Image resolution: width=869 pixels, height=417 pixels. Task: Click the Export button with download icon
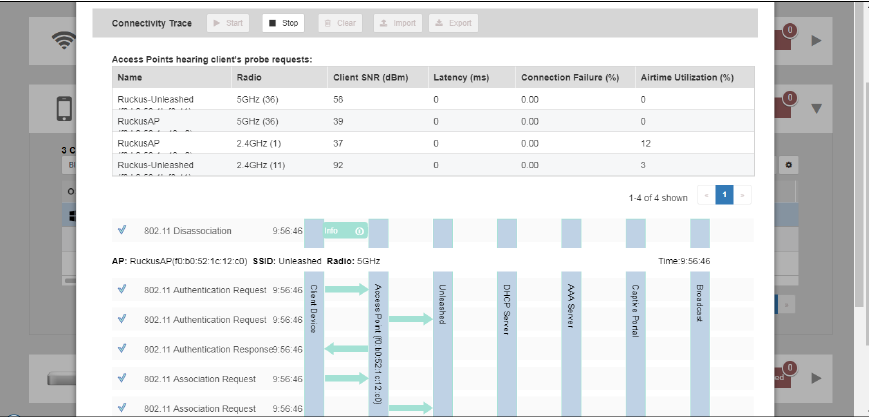click(453, 22)
